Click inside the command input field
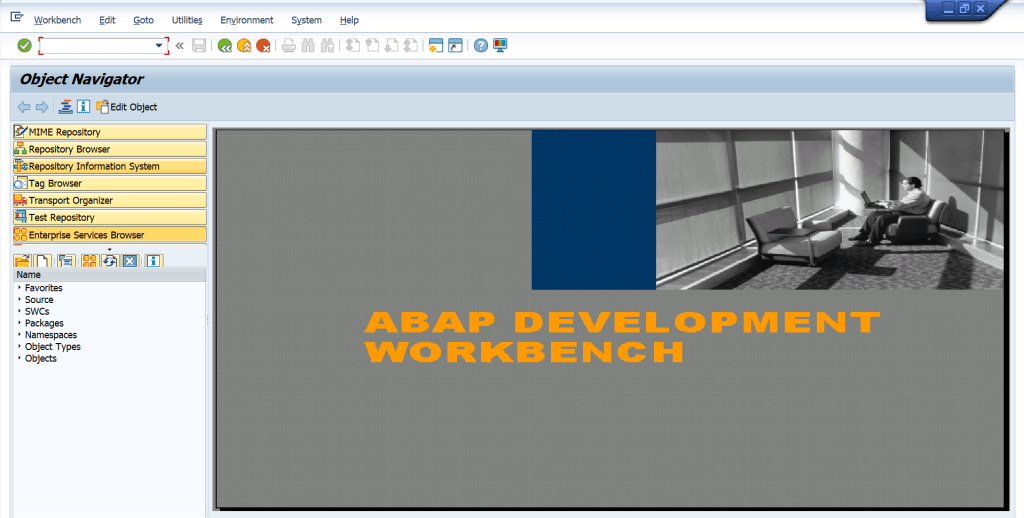 97,46
